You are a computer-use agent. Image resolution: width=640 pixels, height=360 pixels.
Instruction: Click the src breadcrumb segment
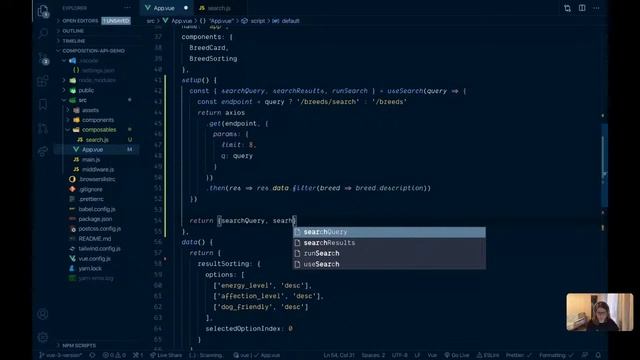click(x=151, y=21)
